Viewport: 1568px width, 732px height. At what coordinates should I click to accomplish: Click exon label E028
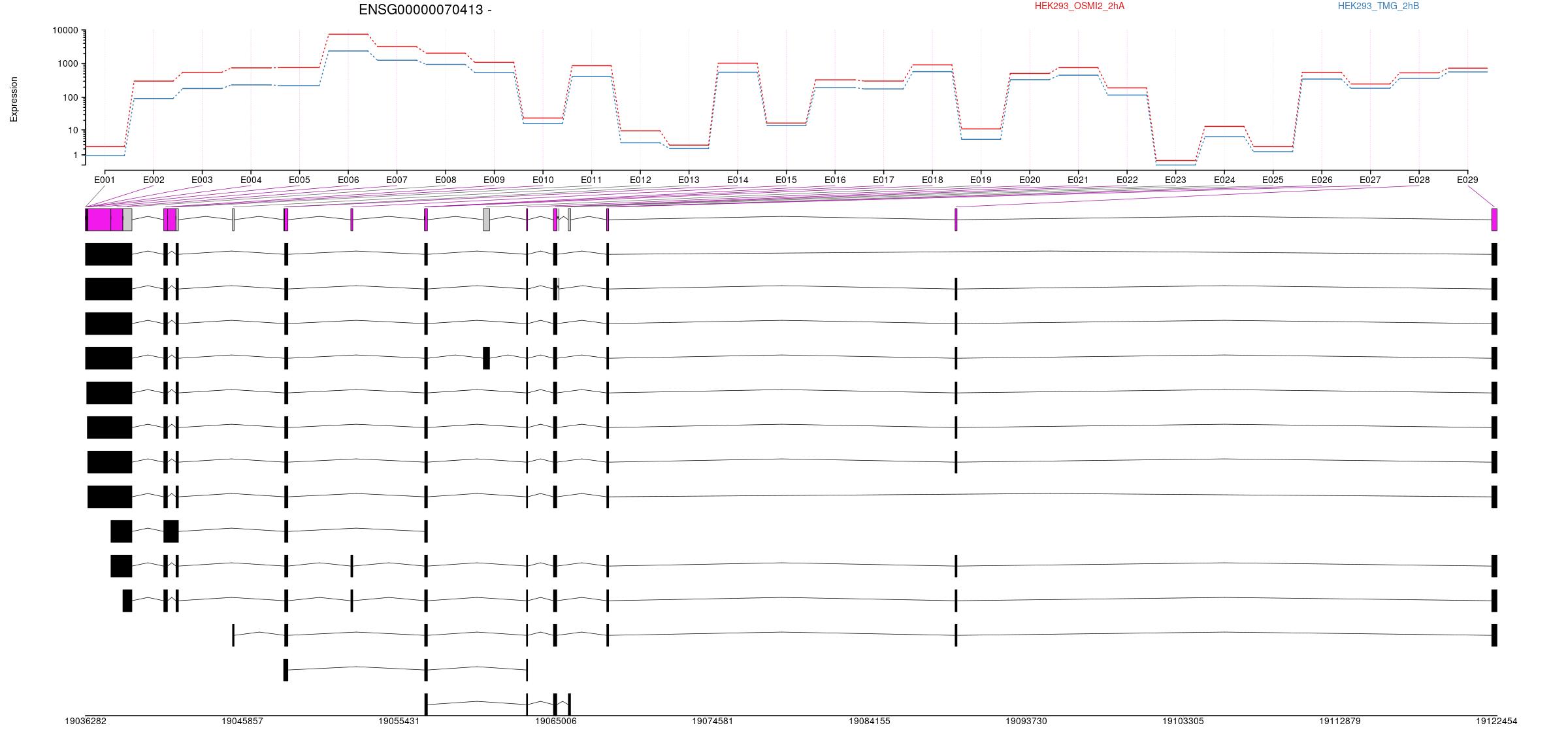(x=1419, y=180)
